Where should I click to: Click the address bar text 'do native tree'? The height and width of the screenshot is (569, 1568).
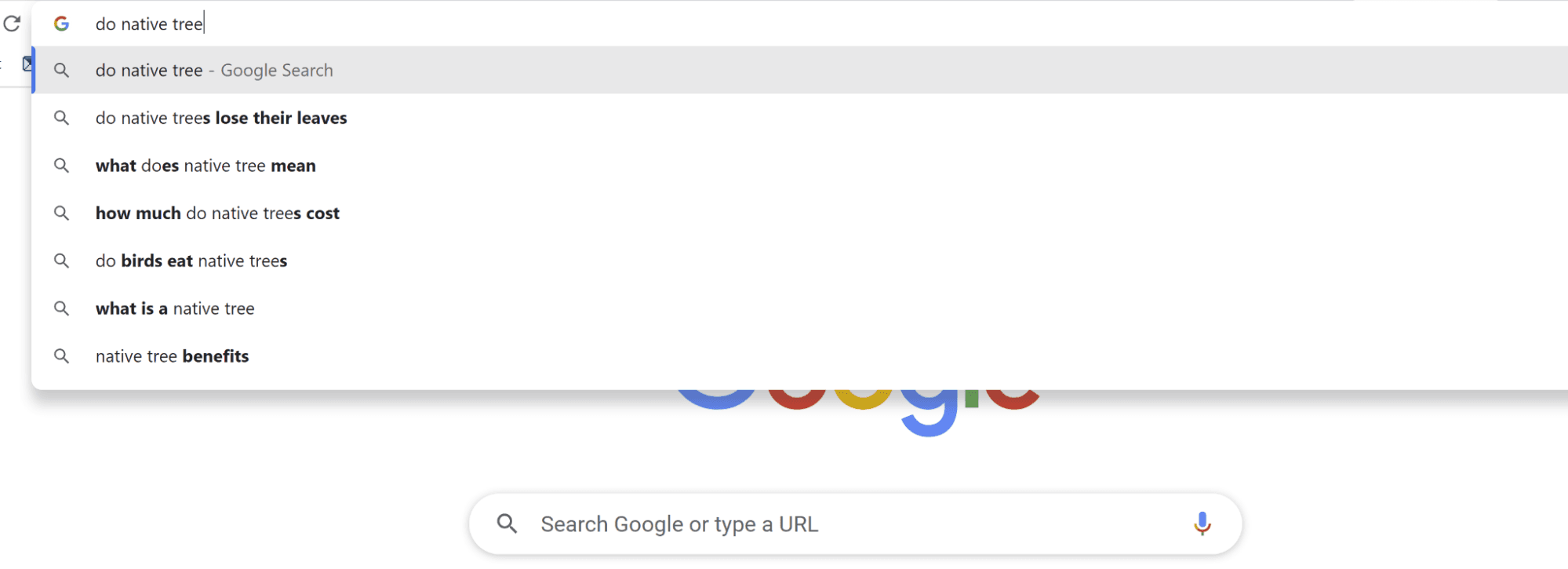click(149, 24)
